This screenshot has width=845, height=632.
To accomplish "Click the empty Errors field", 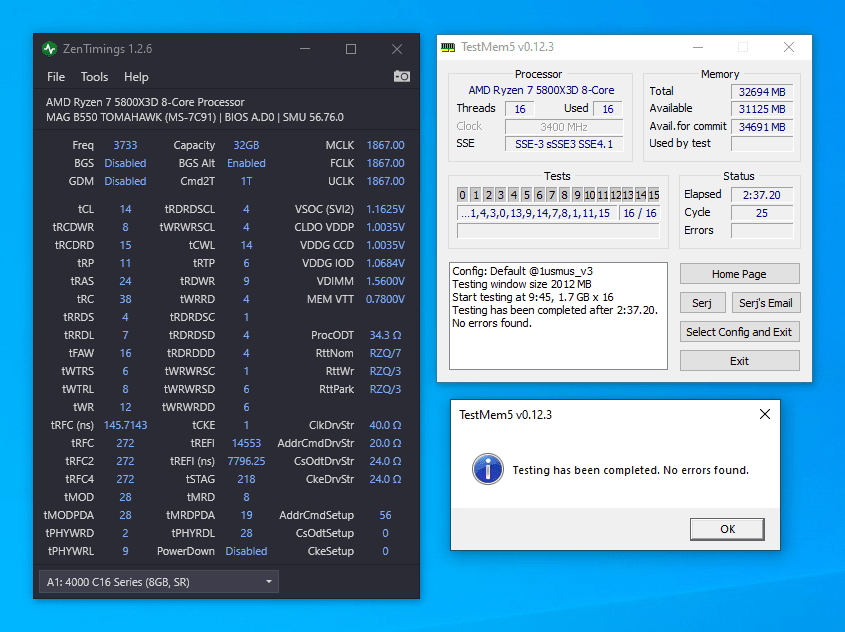I will 761,231.
